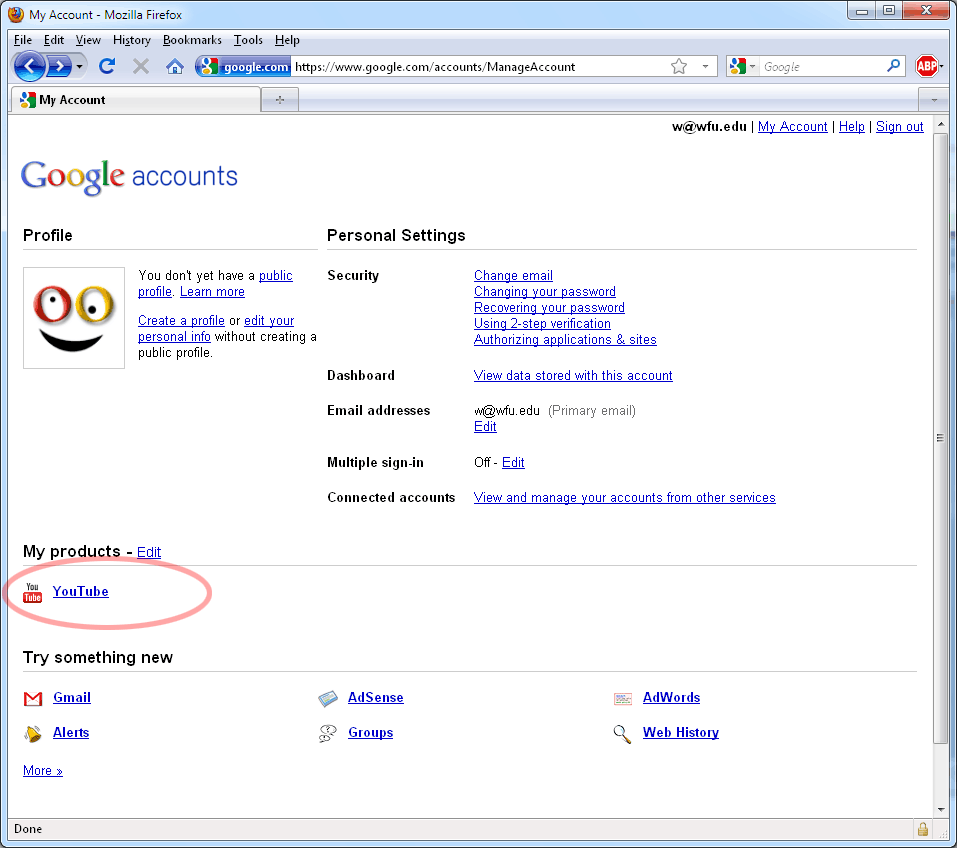Screen dimensions: 957x848
Task: Open the File menu
Action: [x=23, y=40]
